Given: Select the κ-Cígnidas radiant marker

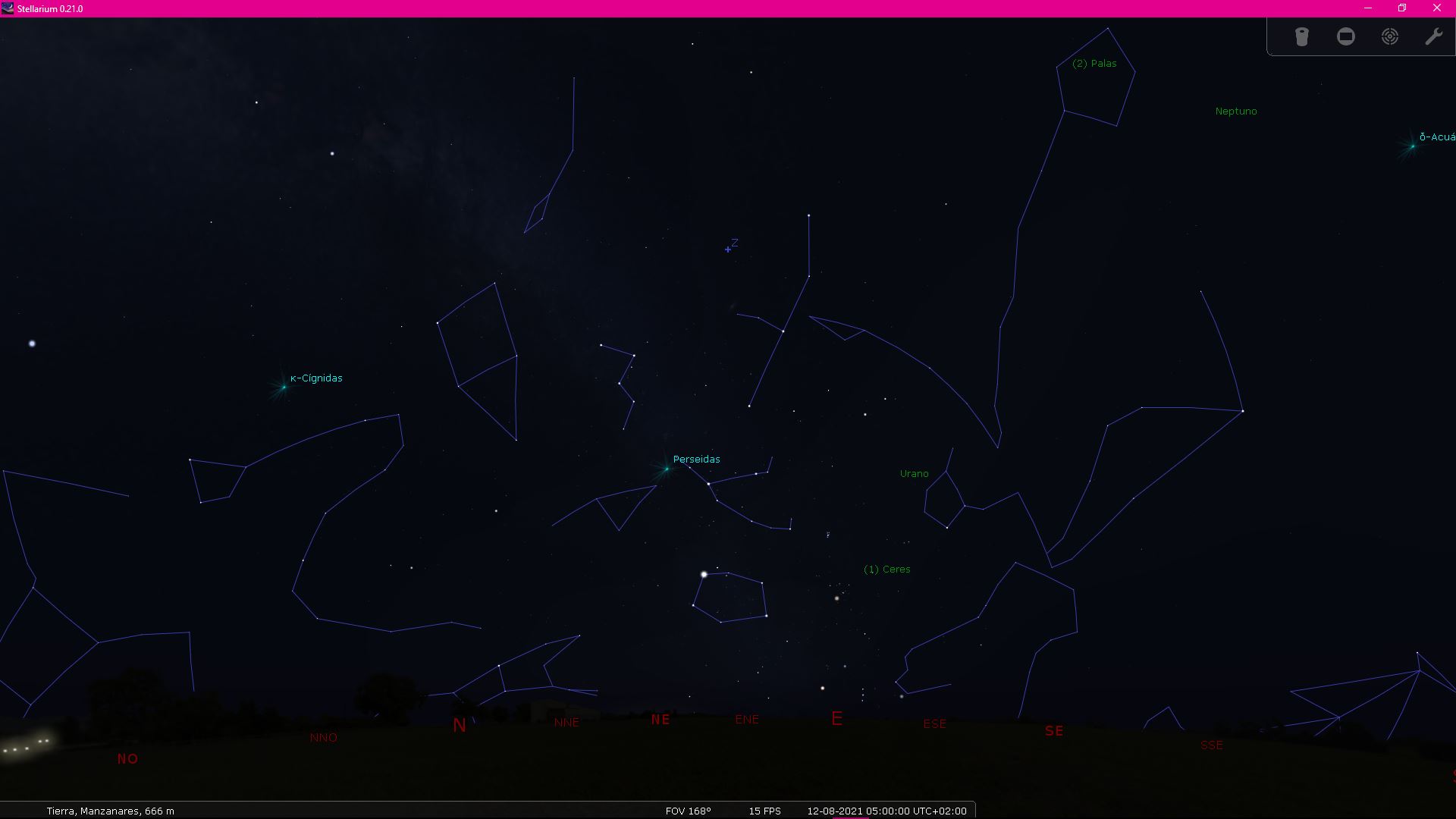Looking at the screenshot, I should point(284,387).
